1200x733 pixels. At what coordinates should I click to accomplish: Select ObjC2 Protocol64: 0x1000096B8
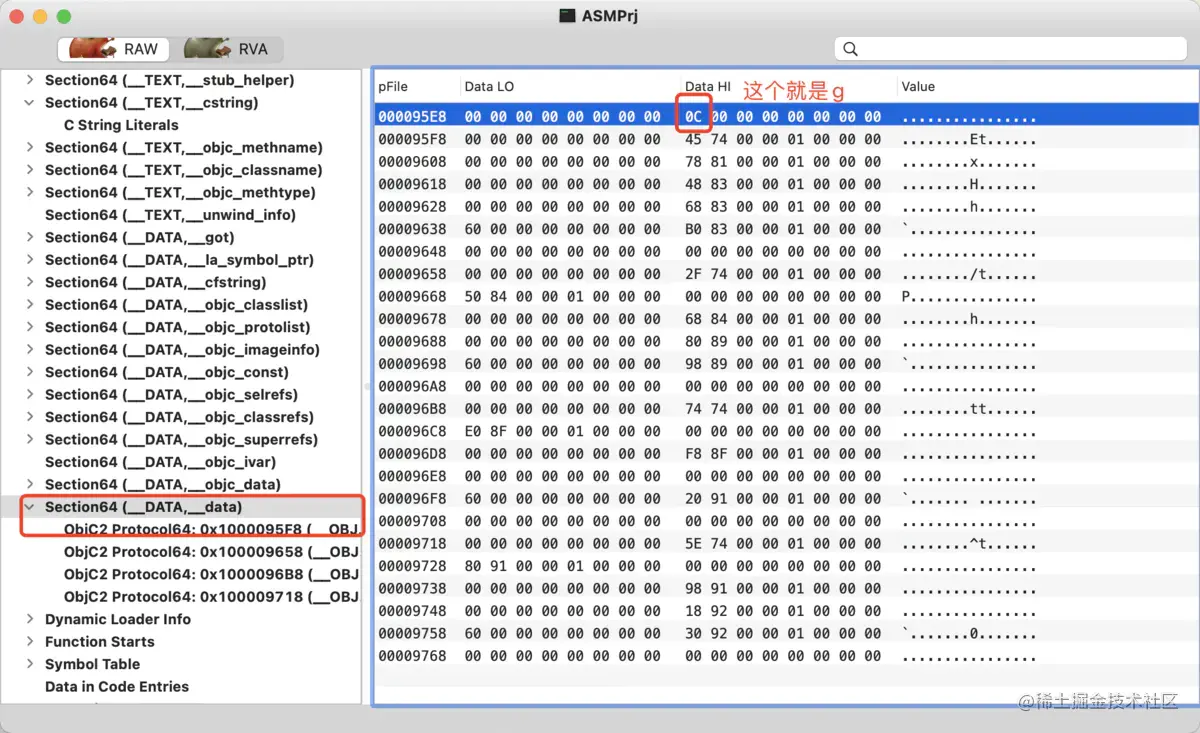pyautogui.click(x=211, y=574)
